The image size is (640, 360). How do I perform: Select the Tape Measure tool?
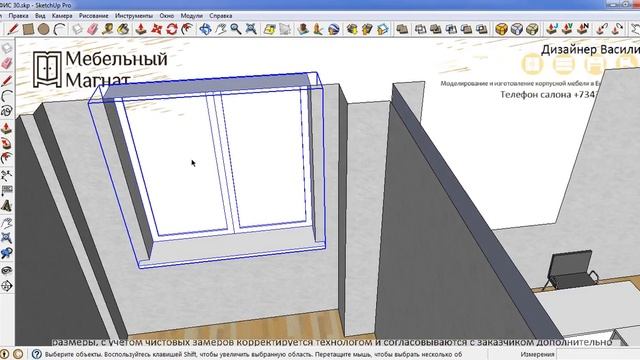[108, 29]
